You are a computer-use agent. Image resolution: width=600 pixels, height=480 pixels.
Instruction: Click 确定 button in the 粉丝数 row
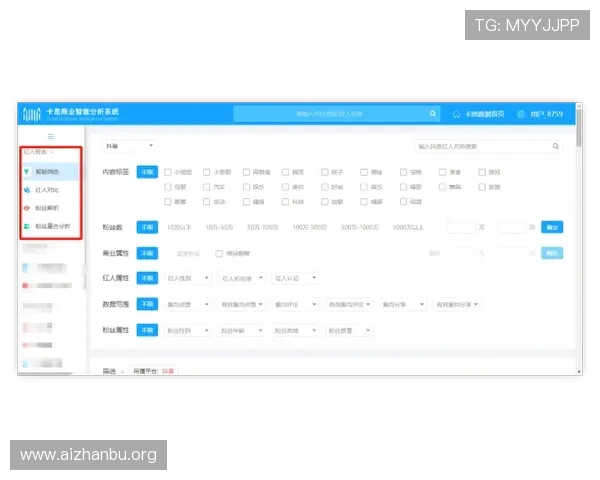pos(552,227)
